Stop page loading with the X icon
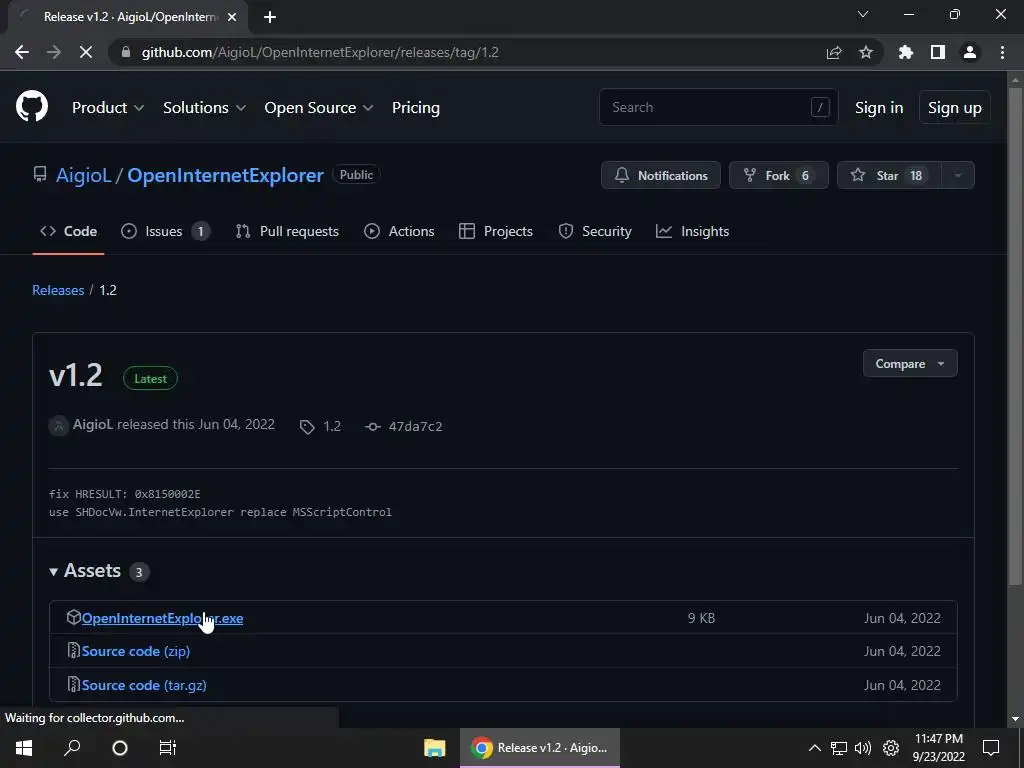The width and height of the screenshot is (1024, 768). [86, 52]
